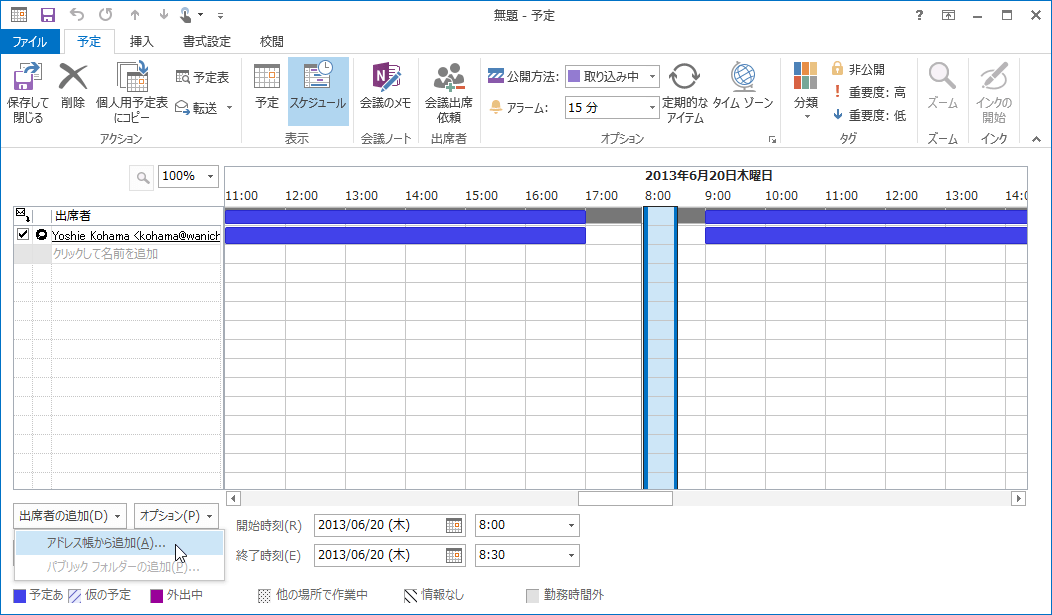The width and height of the screenshot is (1052, 615).
Task: Click the blue Busy (予定あり) legend swatch
Action: point(20,596)
